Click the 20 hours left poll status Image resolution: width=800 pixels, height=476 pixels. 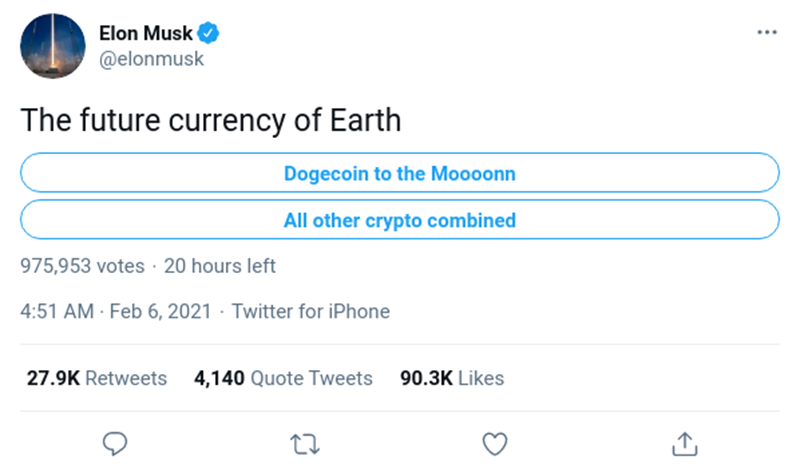tap(220, 266)
